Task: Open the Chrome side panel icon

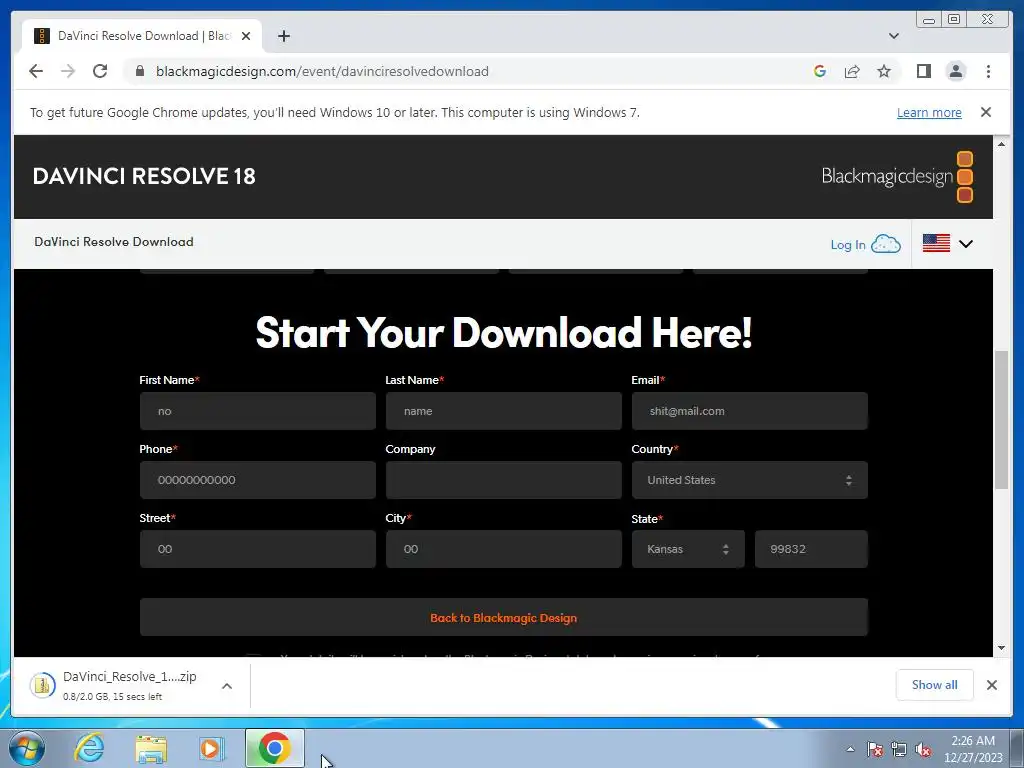Action: 923,71
